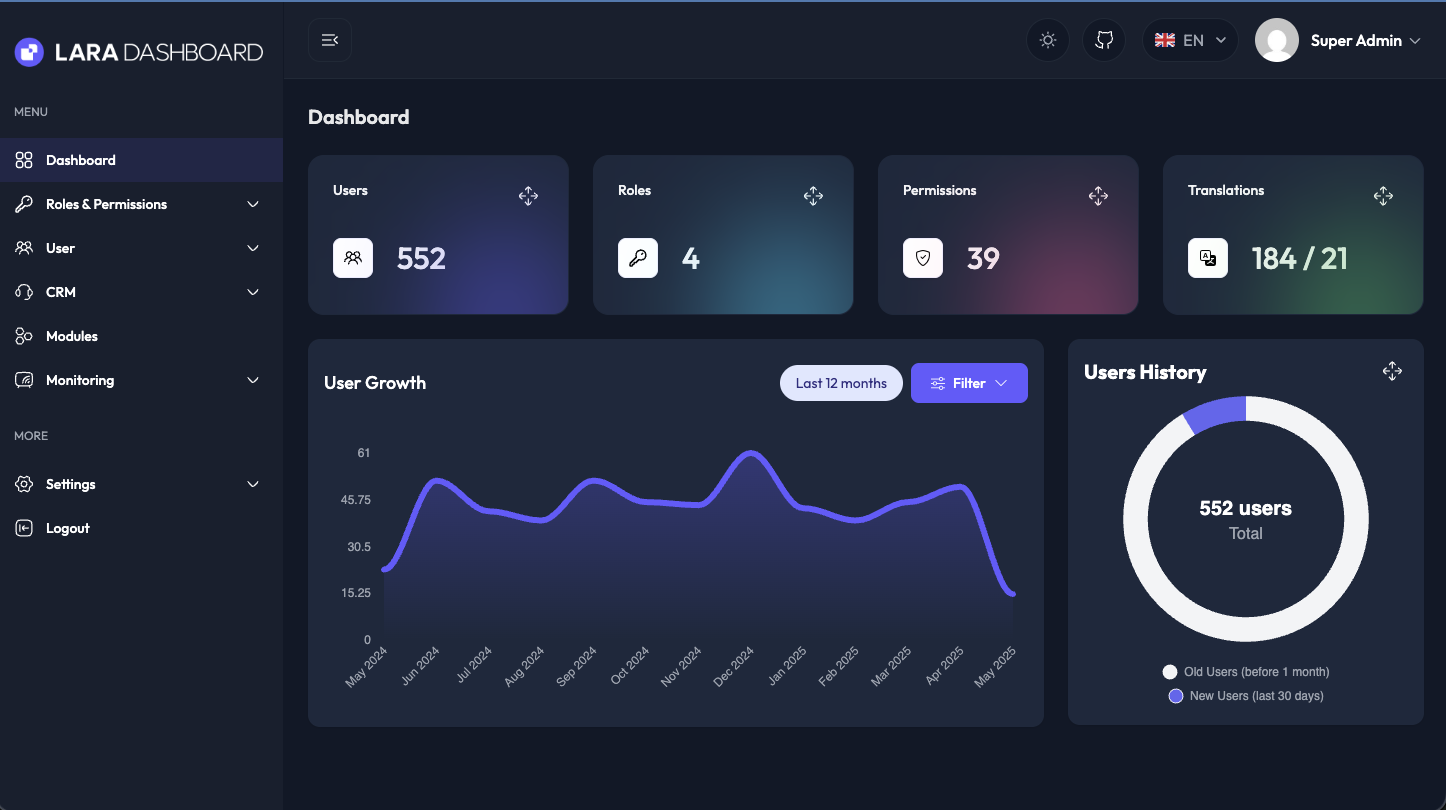Open Modules from the sidebar

72,336
